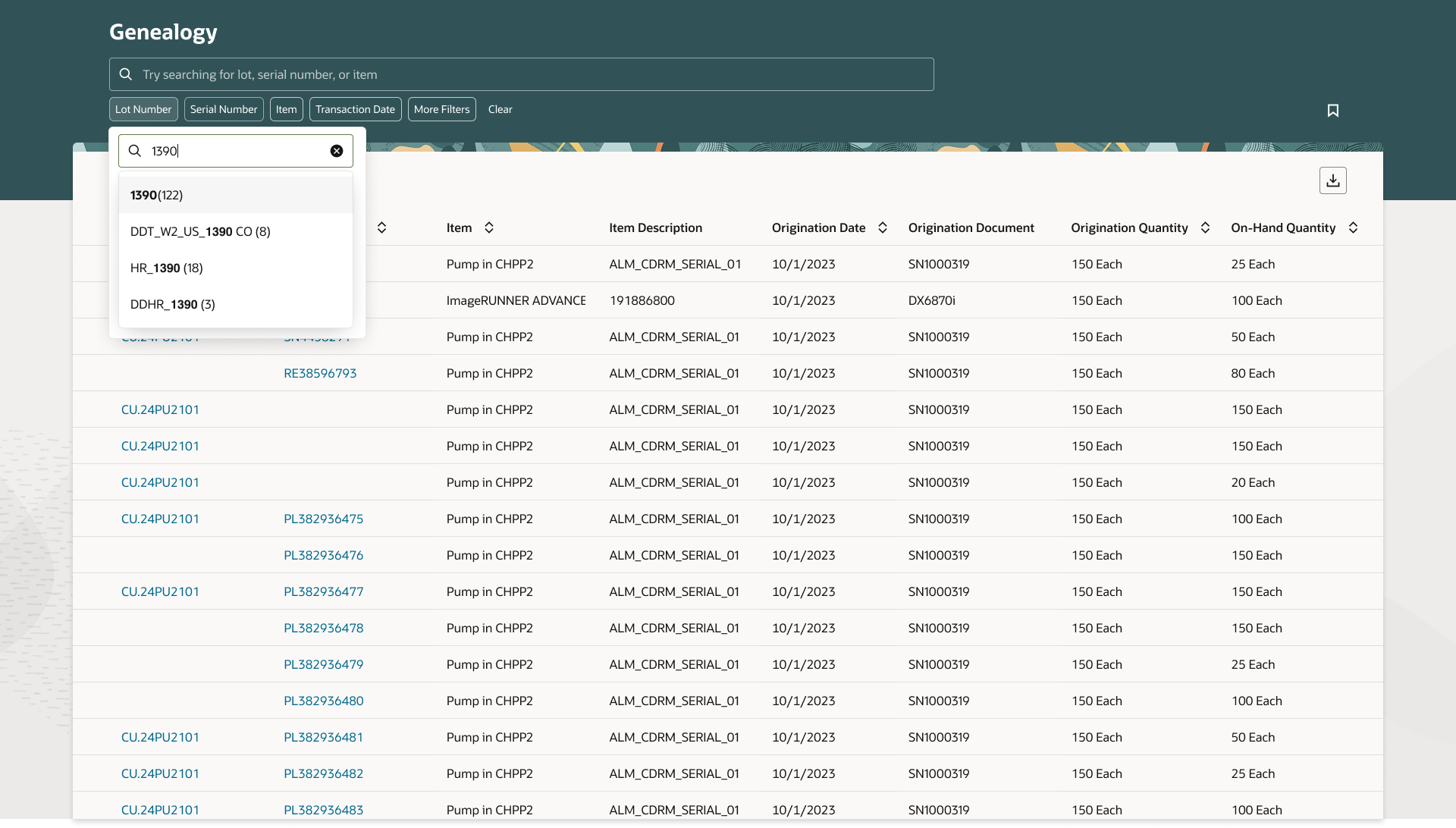Image resolution: width=1456 pixels, height=828 pixels.
Task: Open serial number PL382936475 link
Action: [323, 519]
